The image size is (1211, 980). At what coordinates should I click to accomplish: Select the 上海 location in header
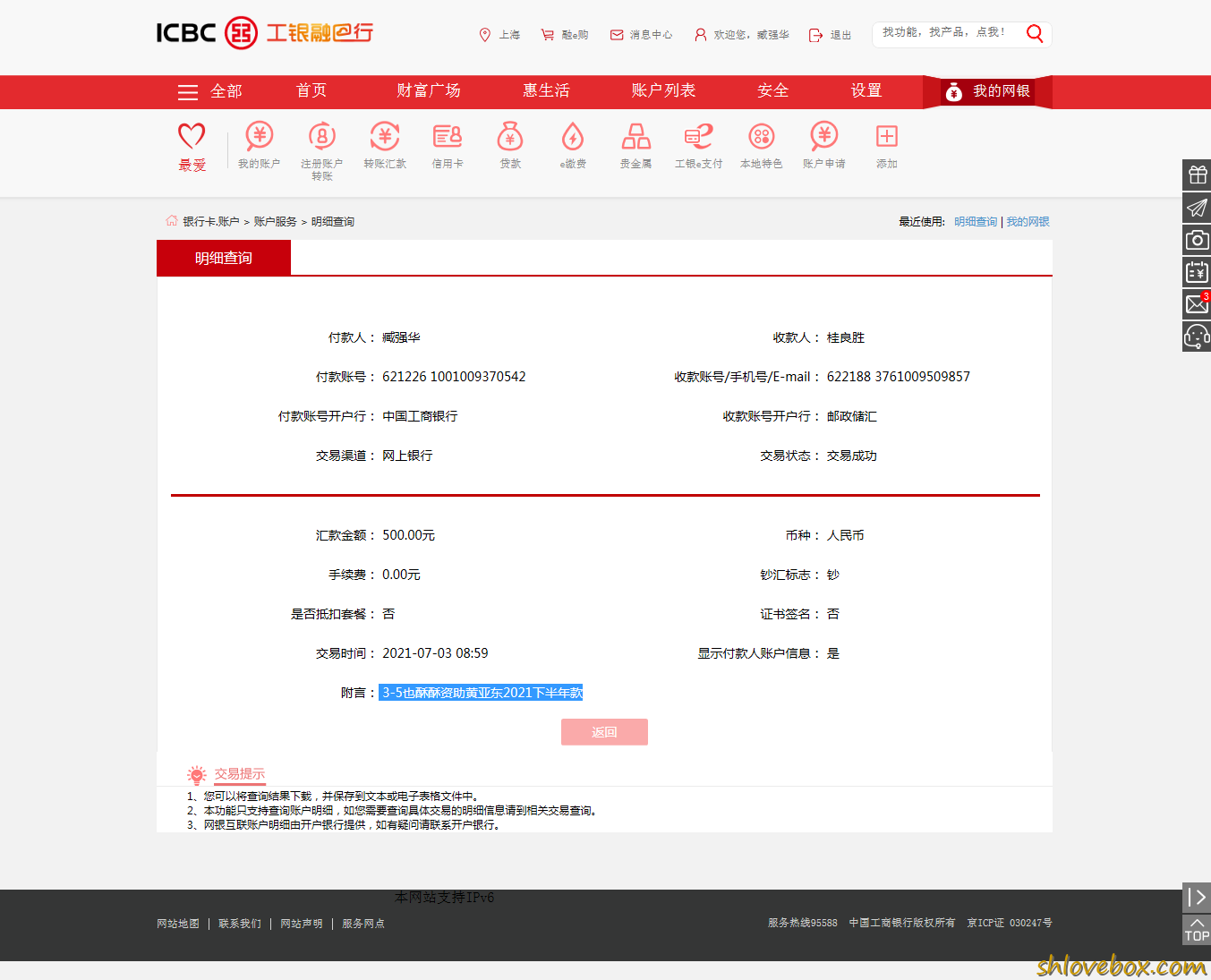[499, 35]
